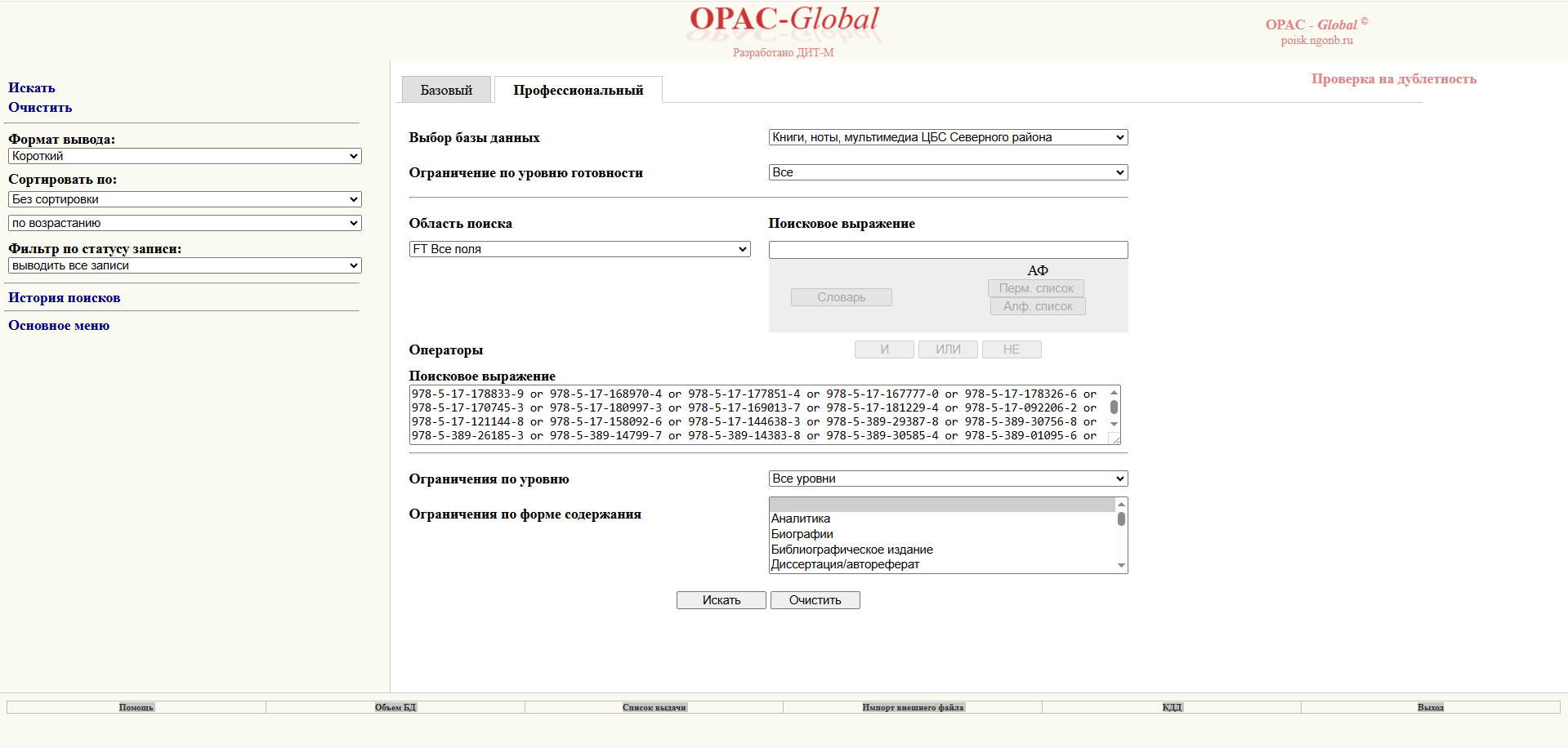
Task: Go to 'Основное меню'
Action: point(59,326)
